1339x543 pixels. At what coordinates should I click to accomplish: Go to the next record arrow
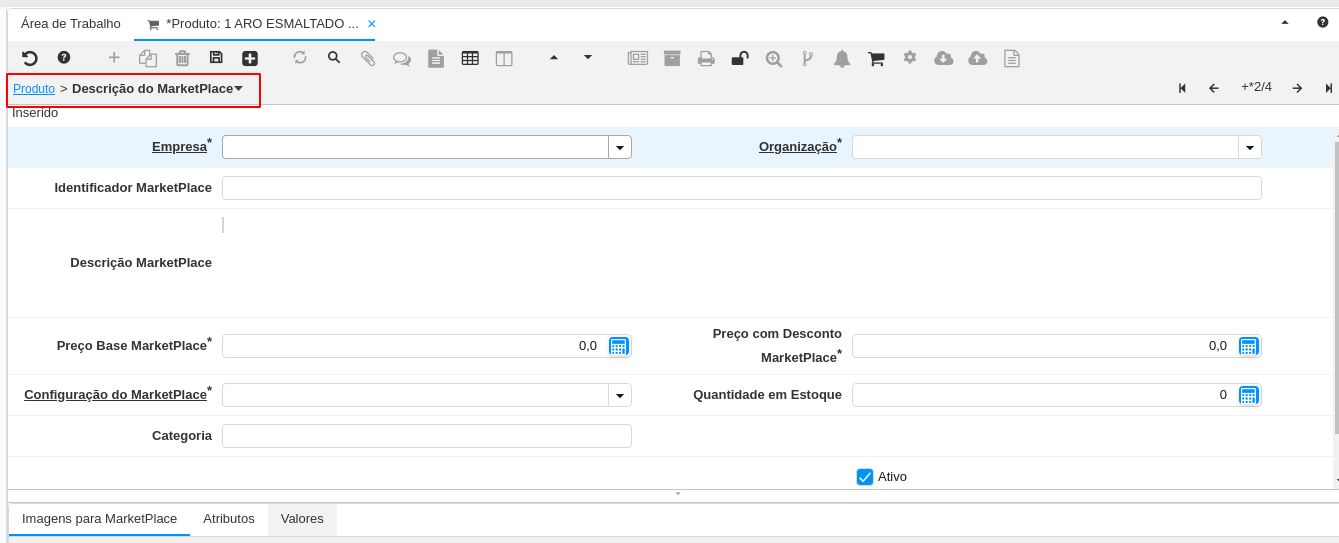pos(1297,88)
